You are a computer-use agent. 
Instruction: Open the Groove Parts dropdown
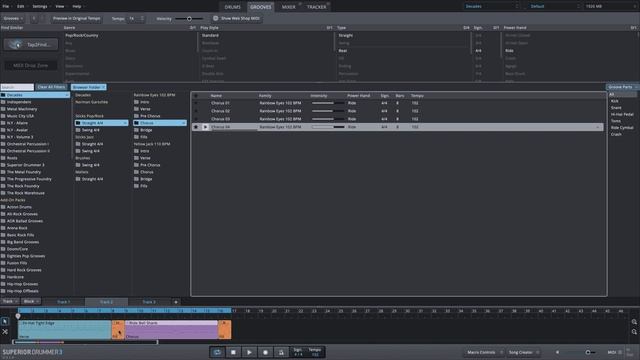click(622, 87)
